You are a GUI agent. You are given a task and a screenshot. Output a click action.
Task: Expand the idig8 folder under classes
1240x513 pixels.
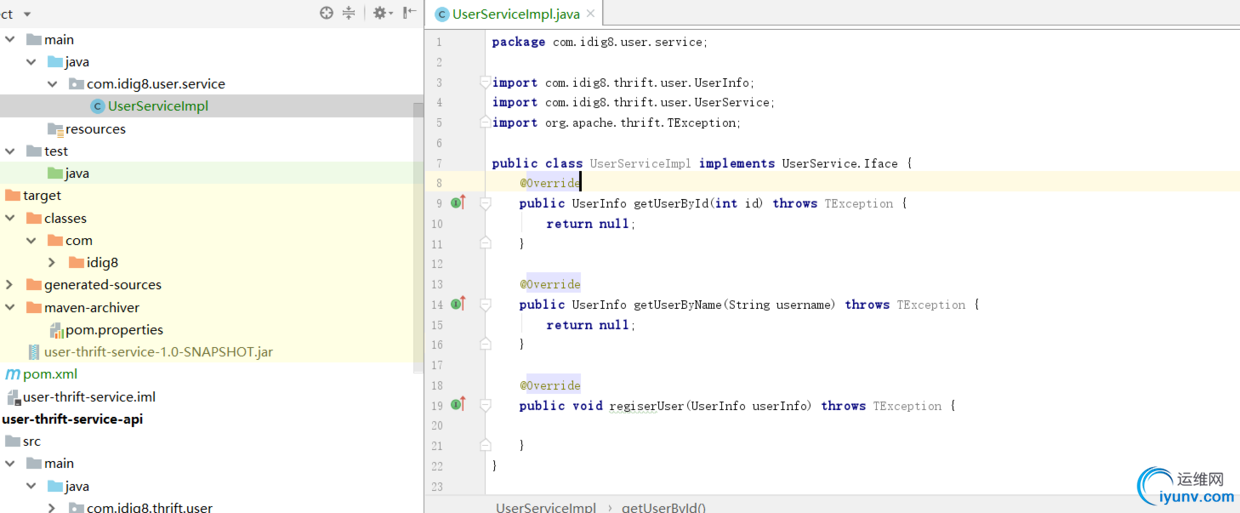(x=52, y=262)
